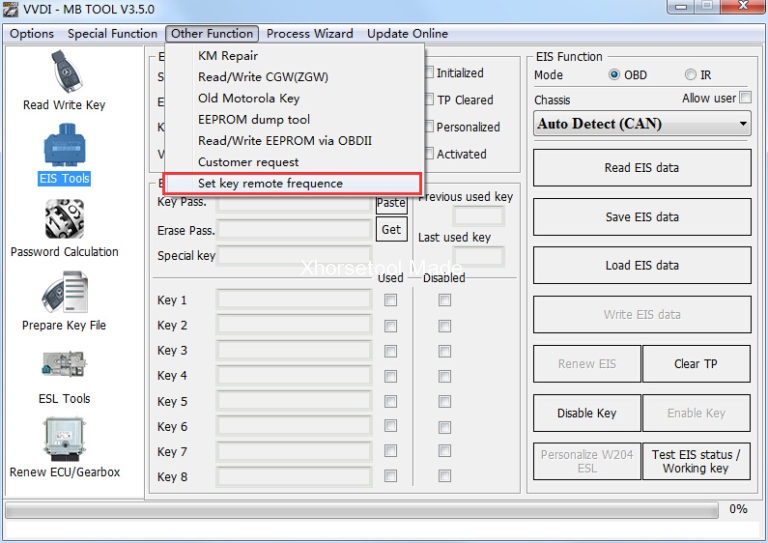Open the Prepare Key File tool

coord(64,301)
